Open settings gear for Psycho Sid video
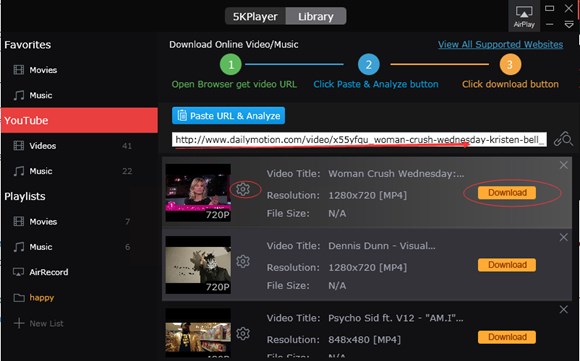 click(243, 334)
